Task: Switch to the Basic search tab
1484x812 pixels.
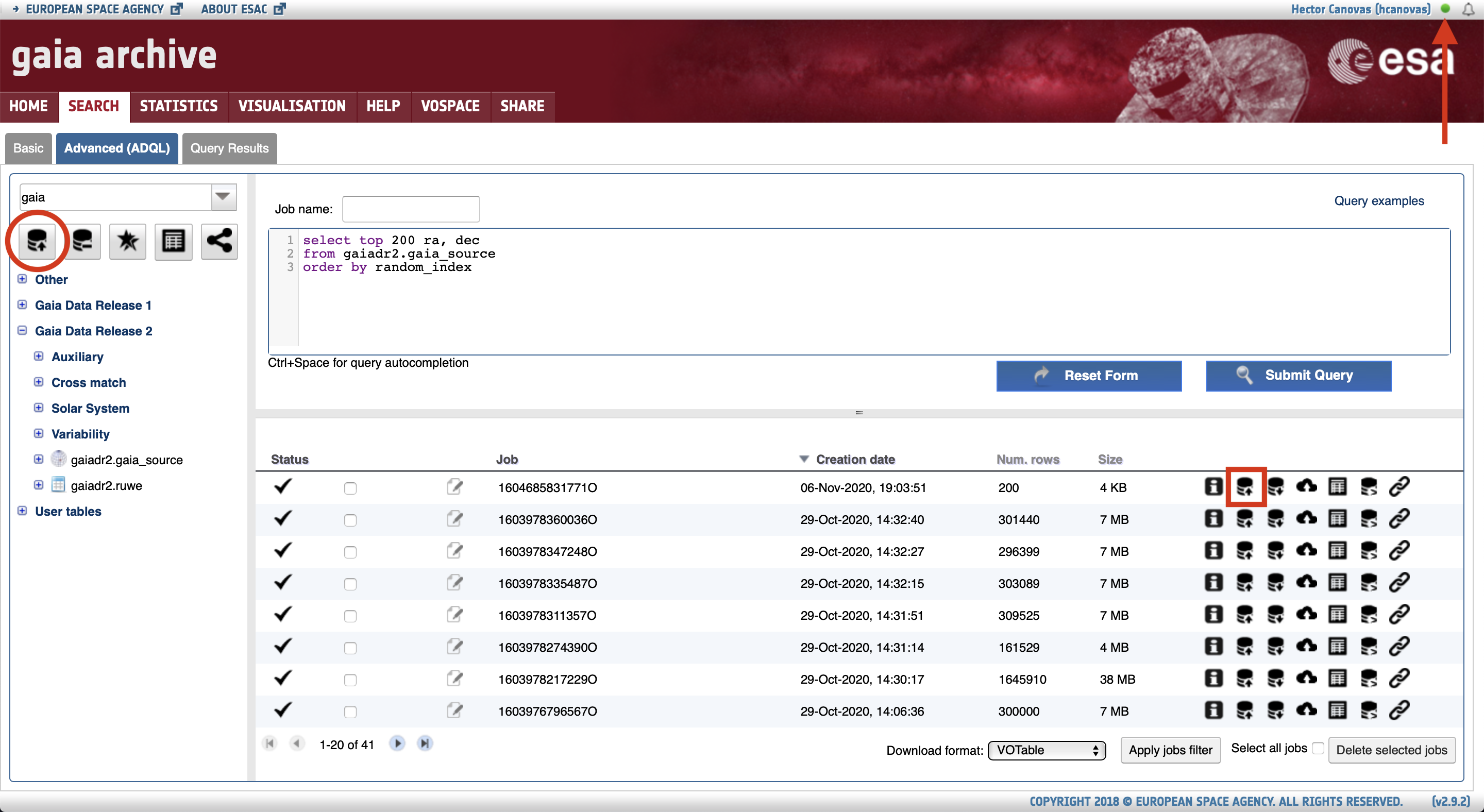Action: (28, 148)
